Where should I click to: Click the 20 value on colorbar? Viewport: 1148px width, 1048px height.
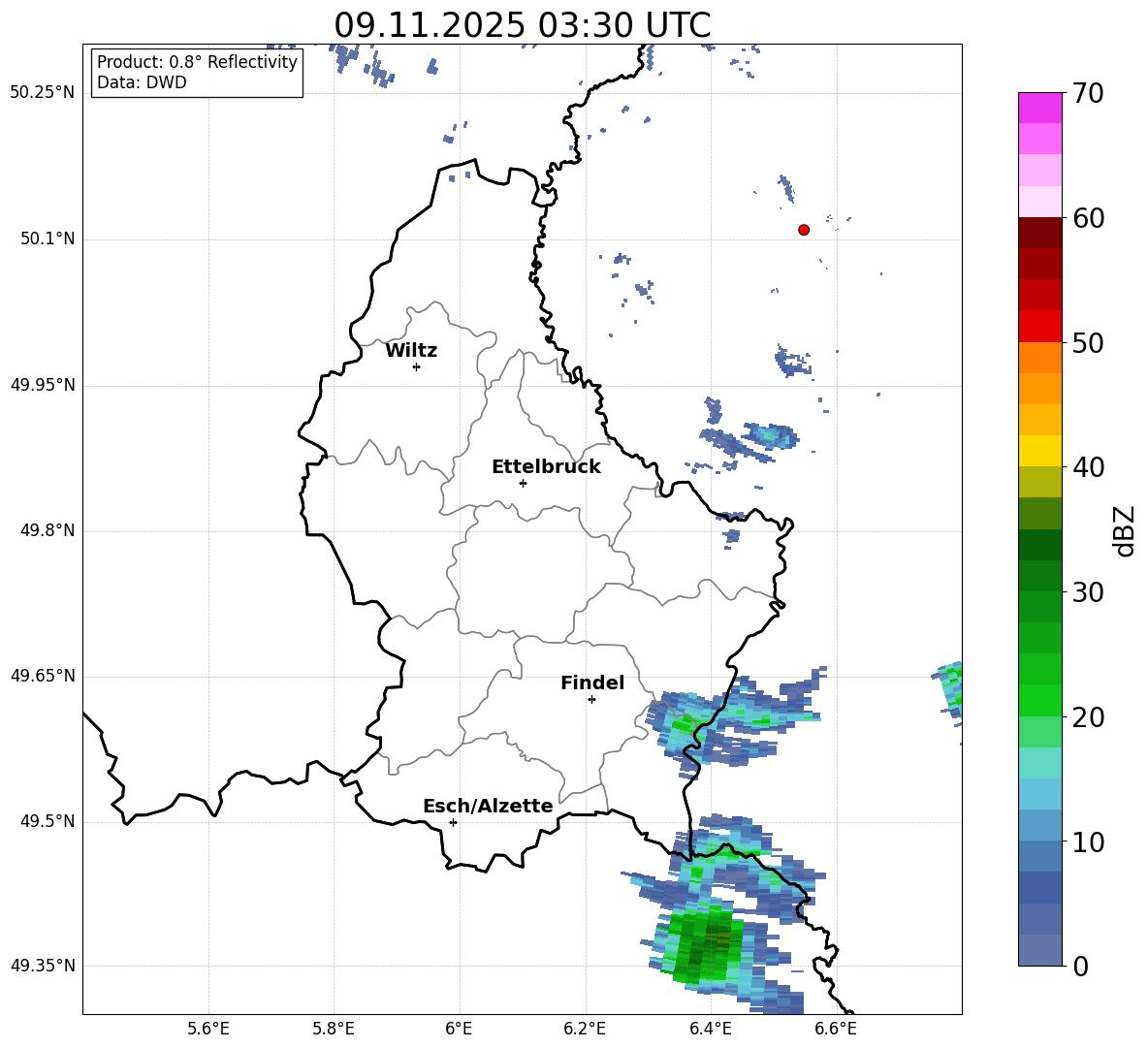point(1088,717)
